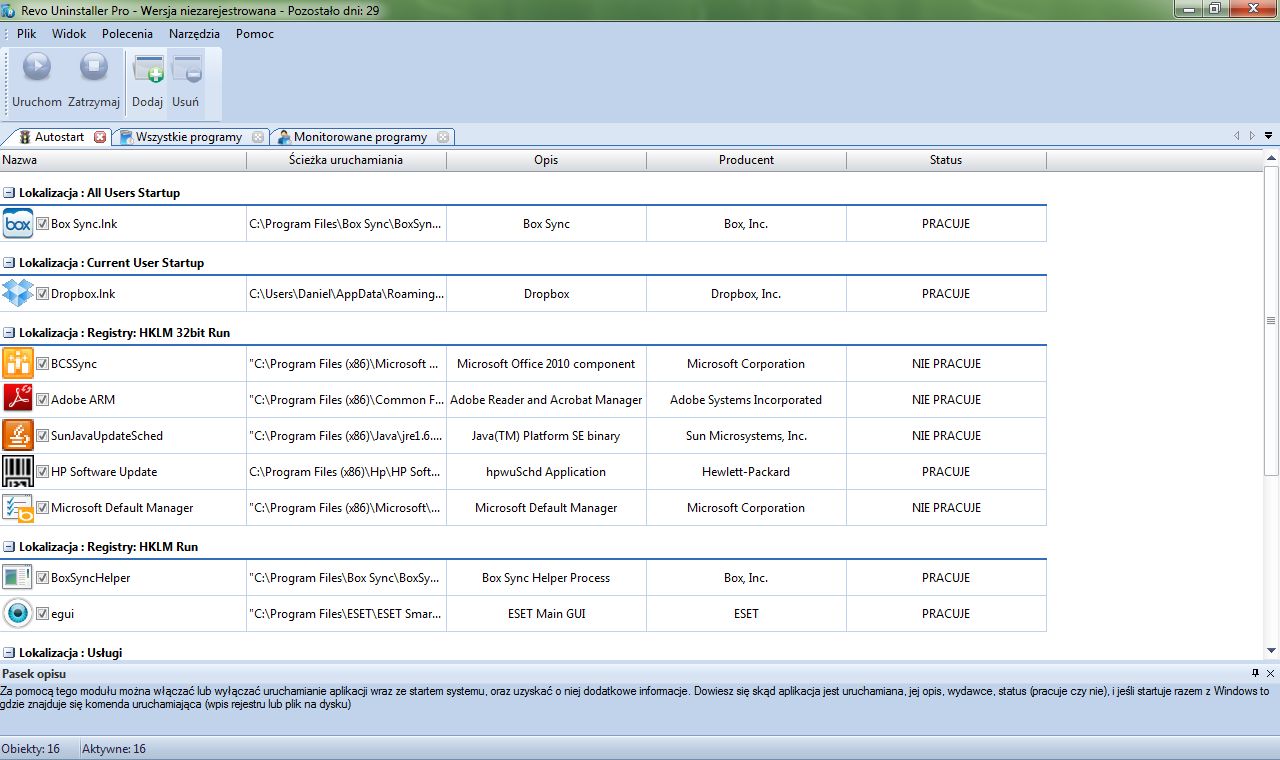Viewport: 1280px width, 760px height.
Task: Uncheck the Box Sync.lnk checkbox
Action: (42, 224)
